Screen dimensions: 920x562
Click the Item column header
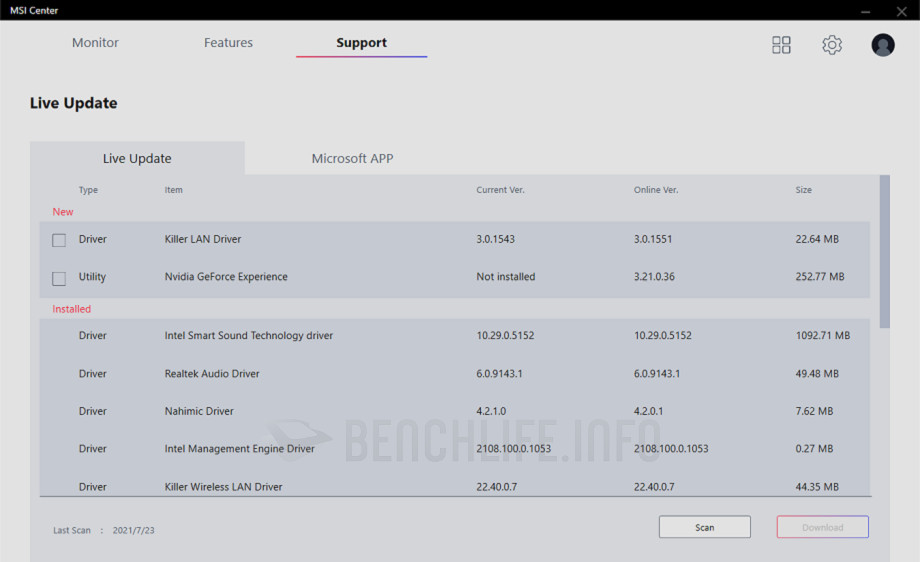click(173, 189)
